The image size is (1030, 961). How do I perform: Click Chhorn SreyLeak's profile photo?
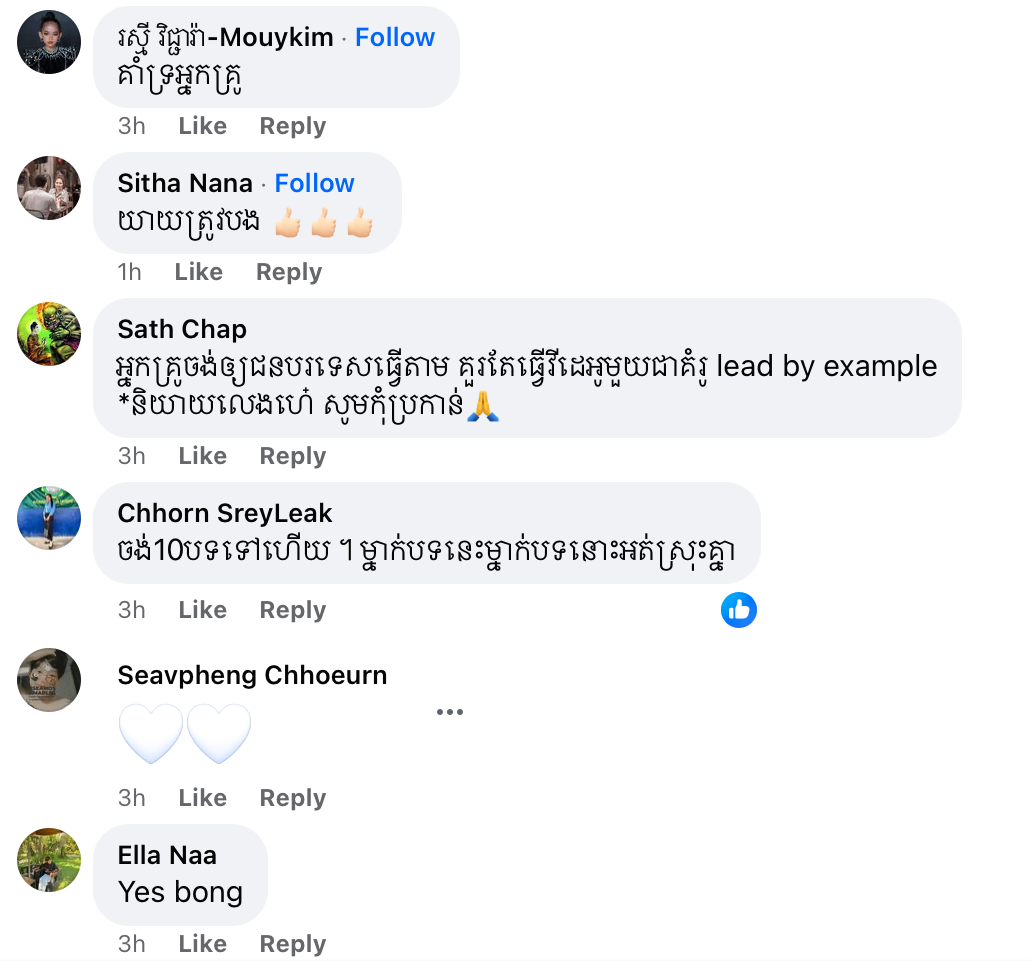pyautogui.click(x=49, y=518)
